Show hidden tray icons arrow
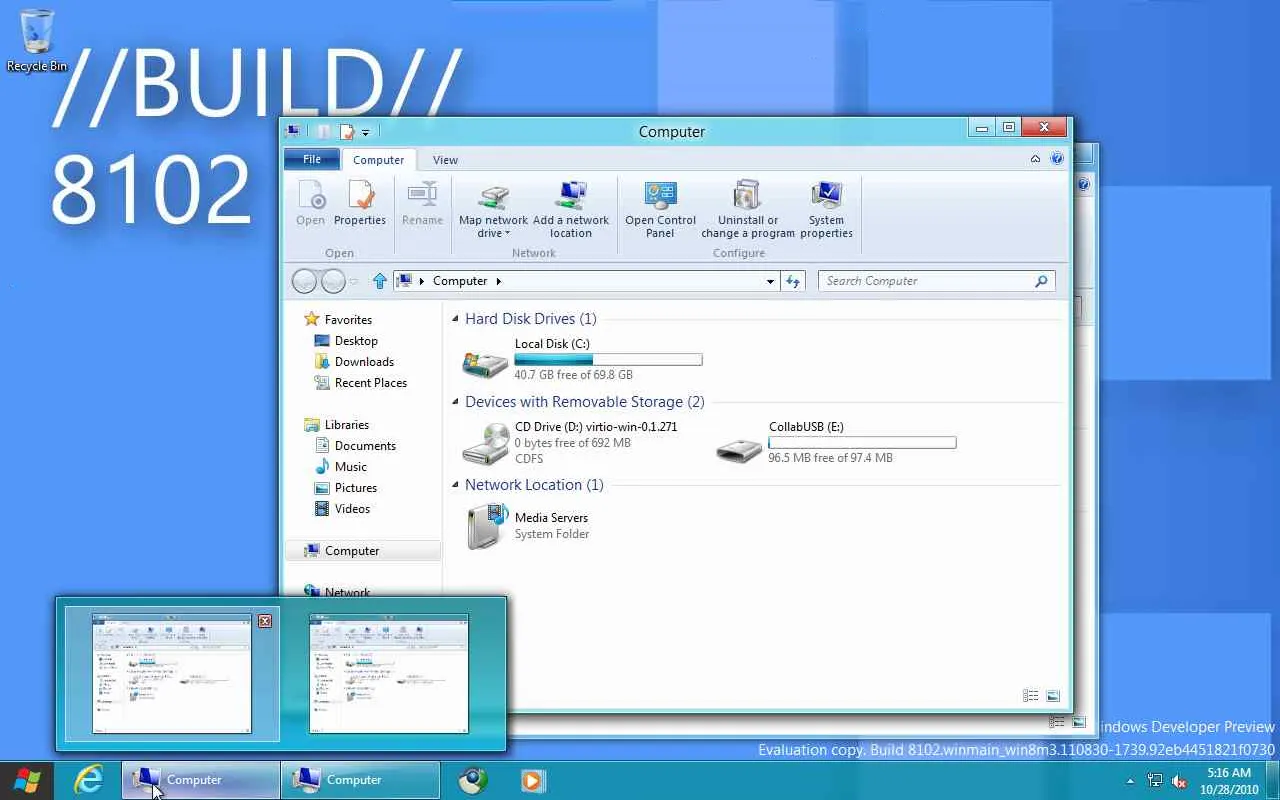Screen dimensions: 1280x800 [x=1131, y=781]
